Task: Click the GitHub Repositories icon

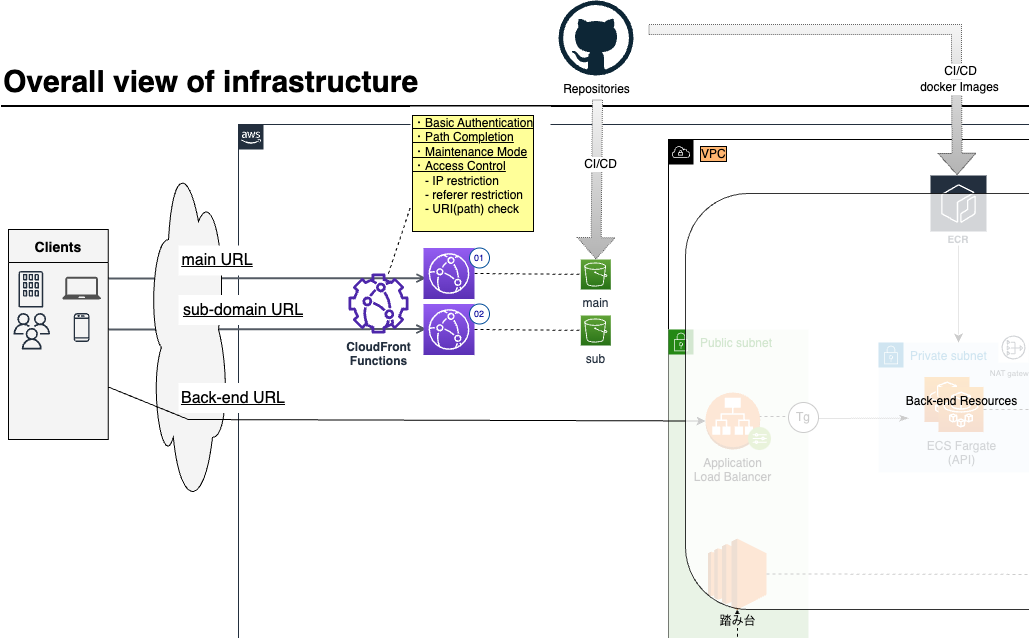Action: tap(595, 39)
